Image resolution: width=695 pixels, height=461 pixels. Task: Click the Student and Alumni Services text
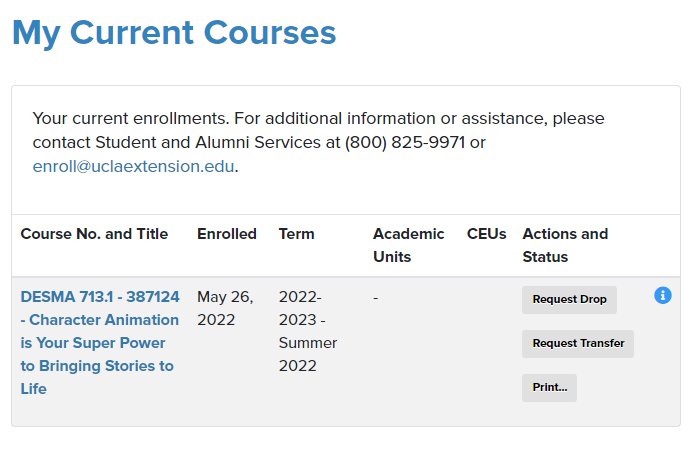208,142
